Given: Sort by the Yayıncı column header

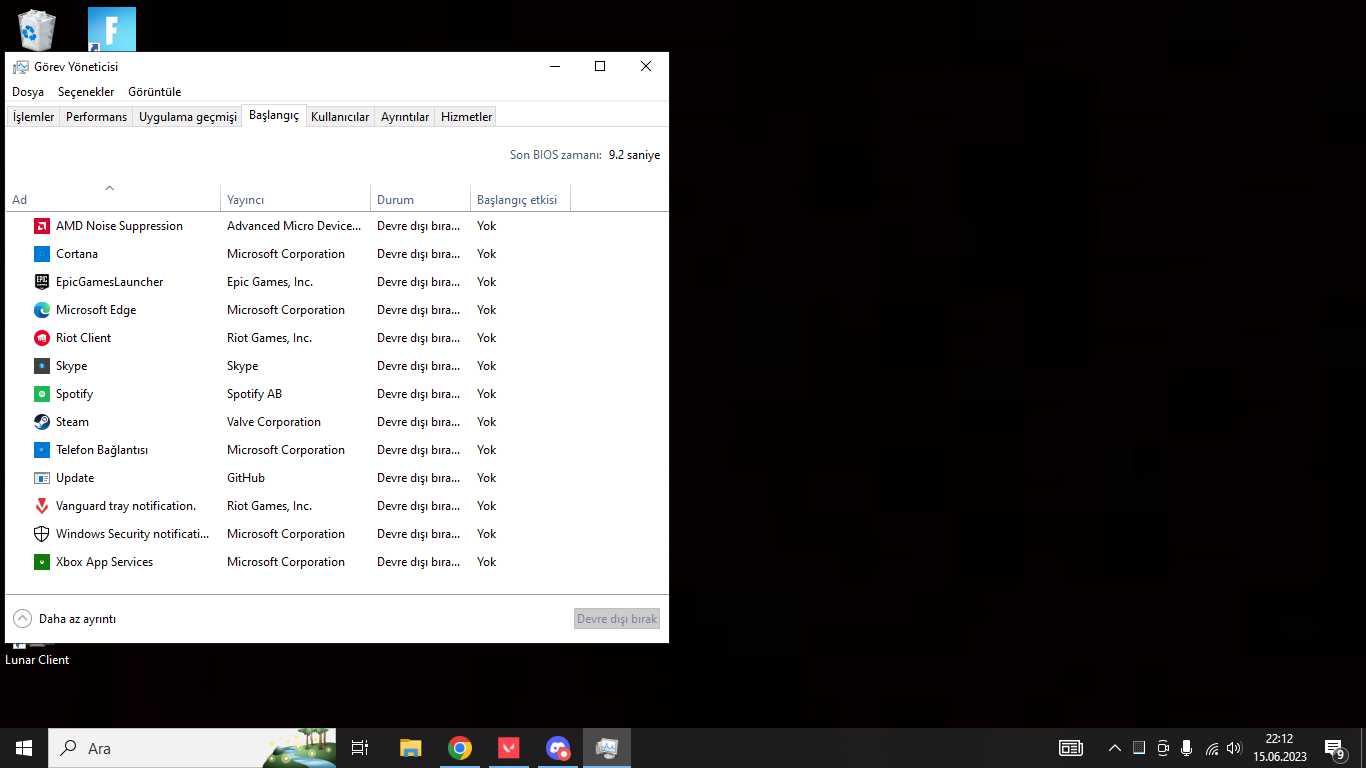Looking at the screenshot, I should click(x=296, y=198).
